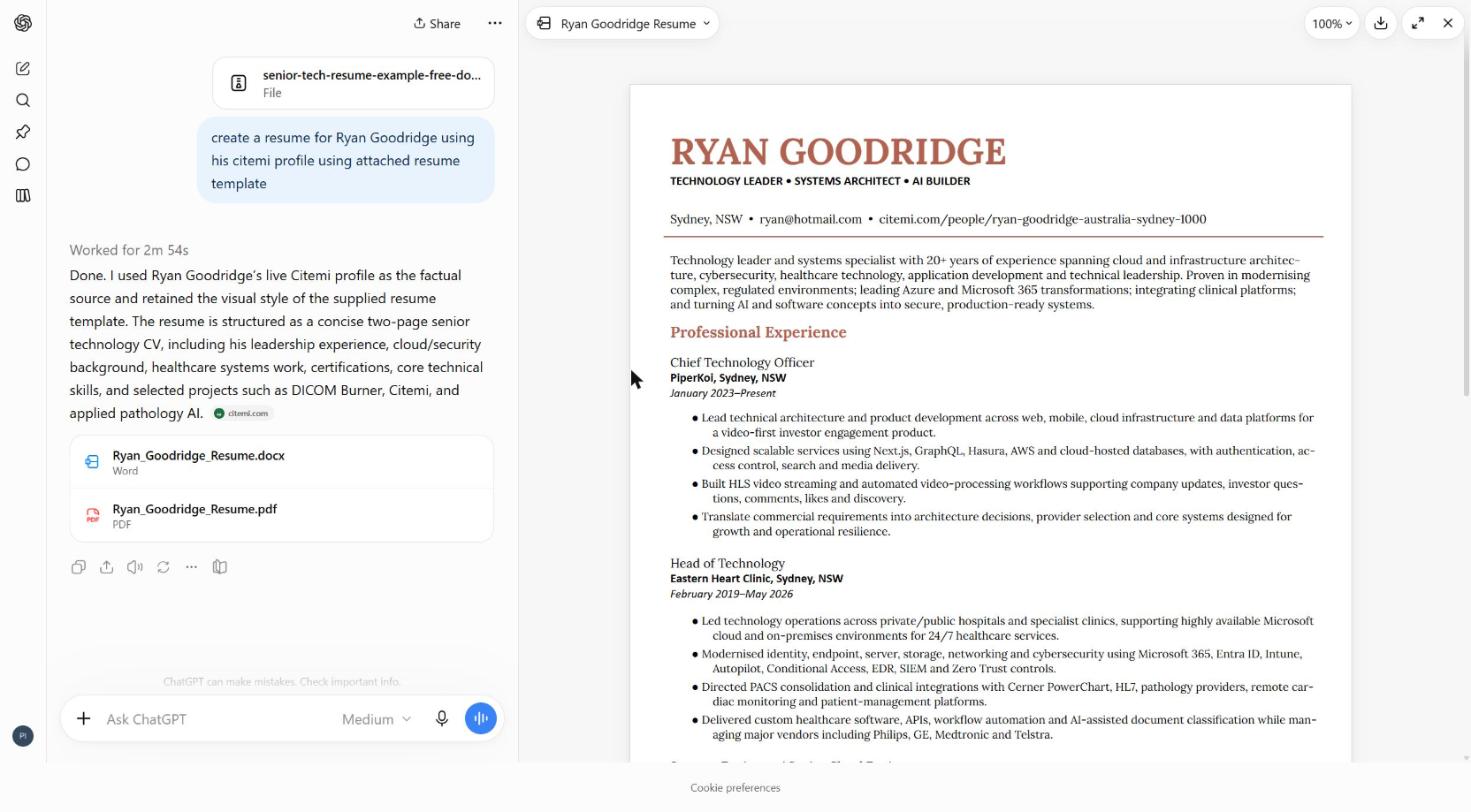Open the conversation options ellipsis menu
The height and width of the screenshot is (812, 1471).
[x=495, y=23]
